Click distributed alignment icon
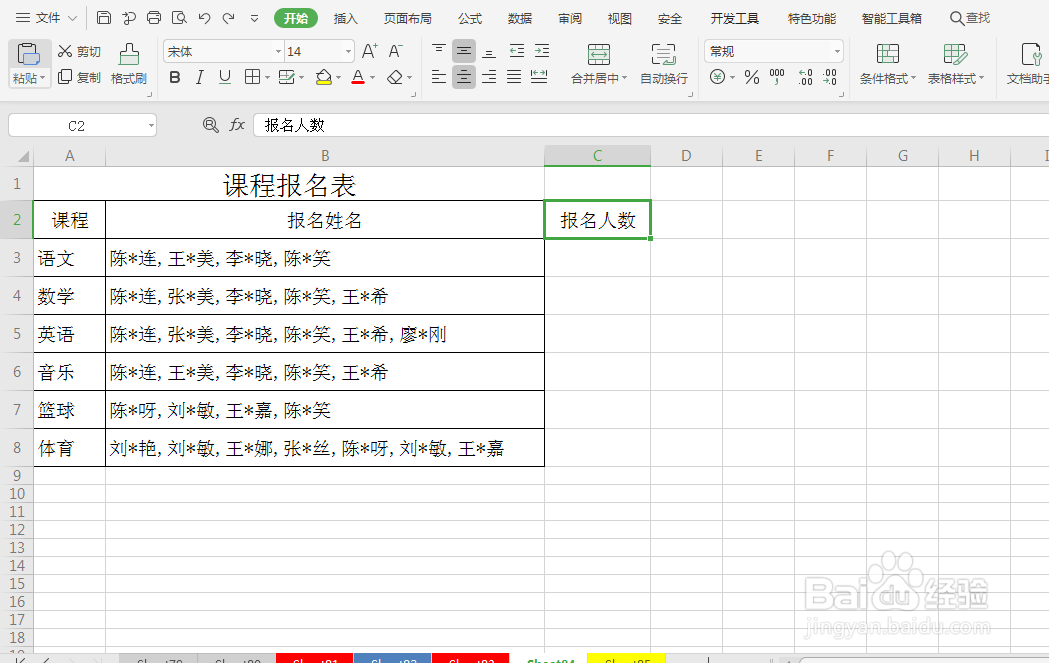 coord(539,78)
